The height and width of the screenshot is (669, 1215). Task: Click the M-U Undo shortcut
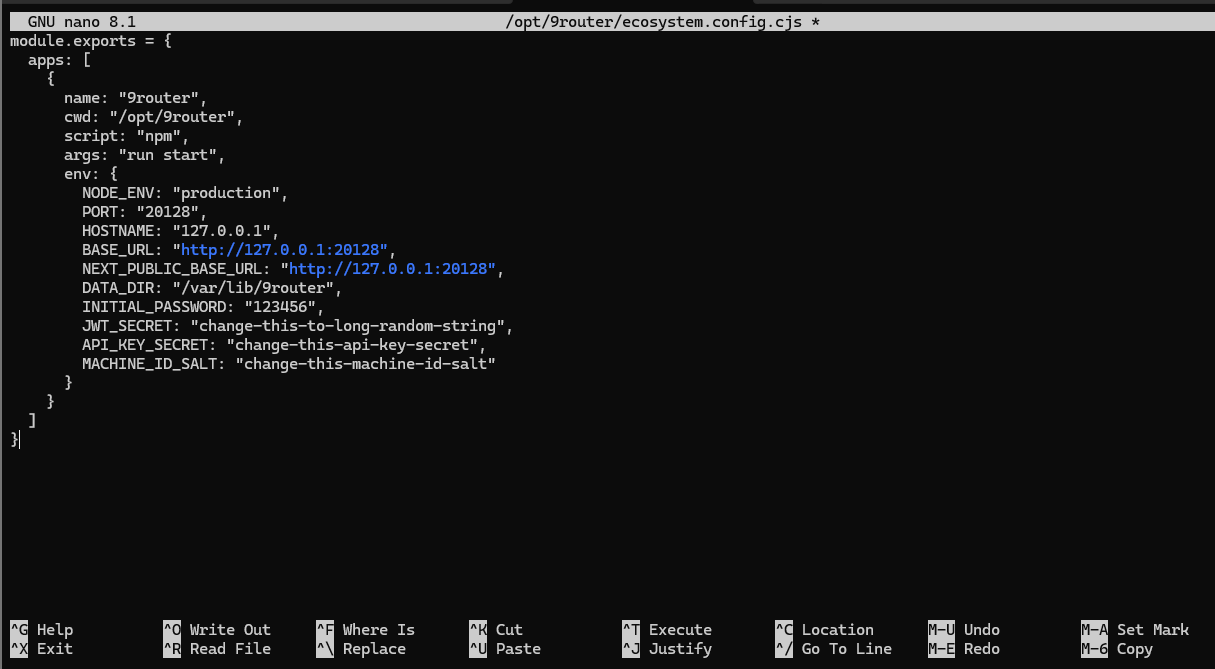pos(964,630)
